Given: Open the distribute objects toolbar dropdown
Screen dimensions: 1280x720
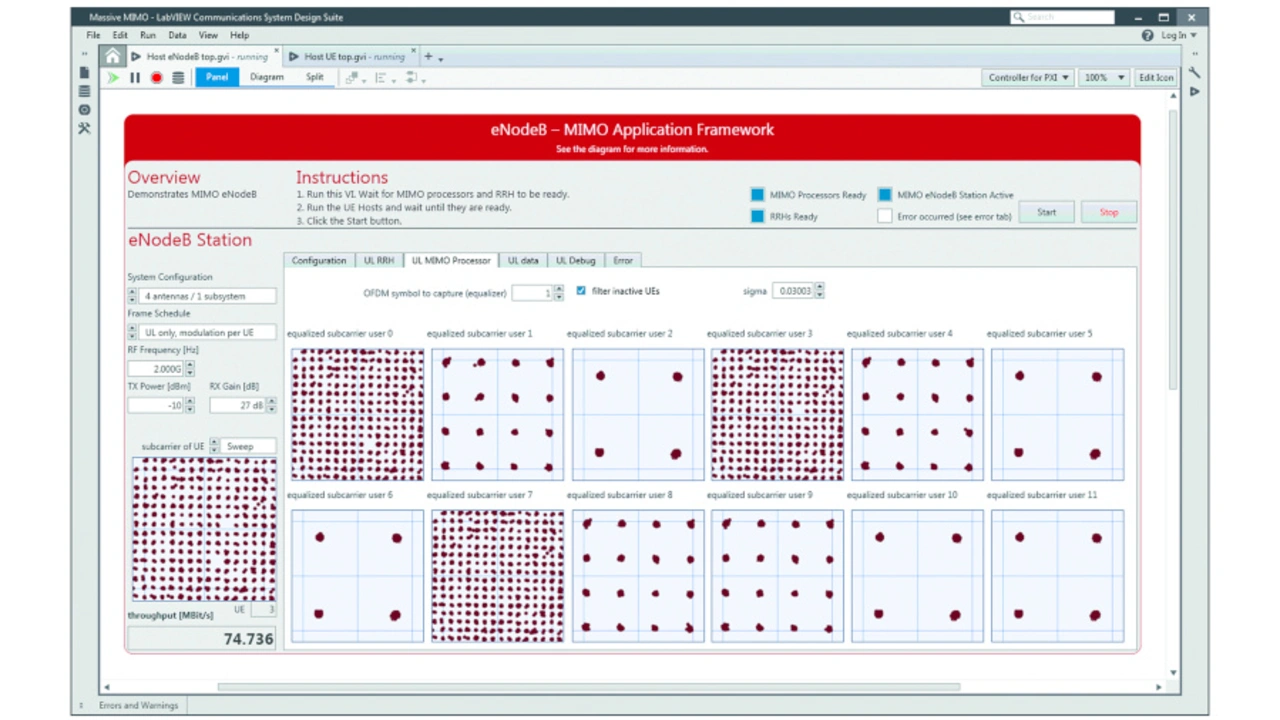Looking at the screenshot, I should 415,77.
